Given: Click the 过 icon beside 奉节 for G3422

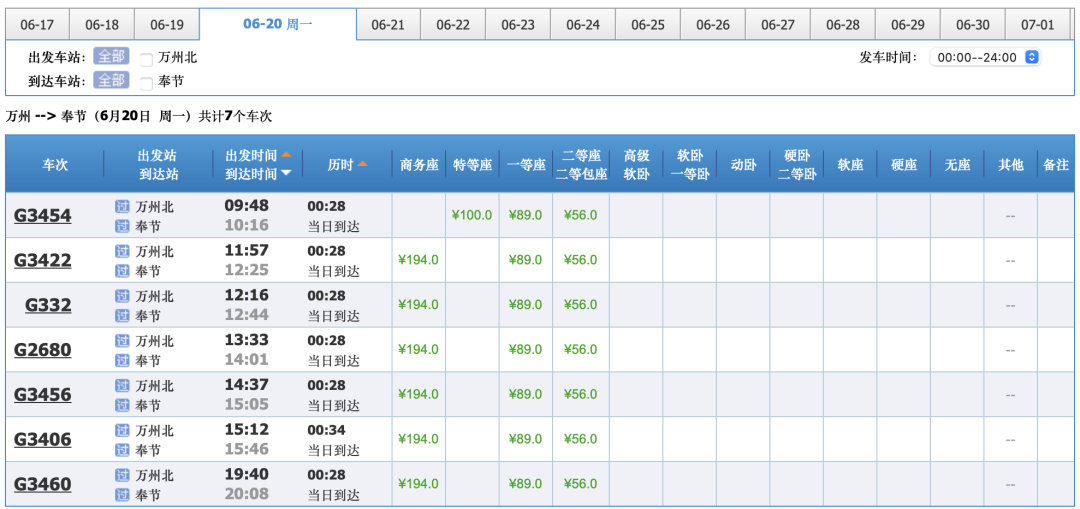Looking at the screenshot, I should [x=122, y=271].
